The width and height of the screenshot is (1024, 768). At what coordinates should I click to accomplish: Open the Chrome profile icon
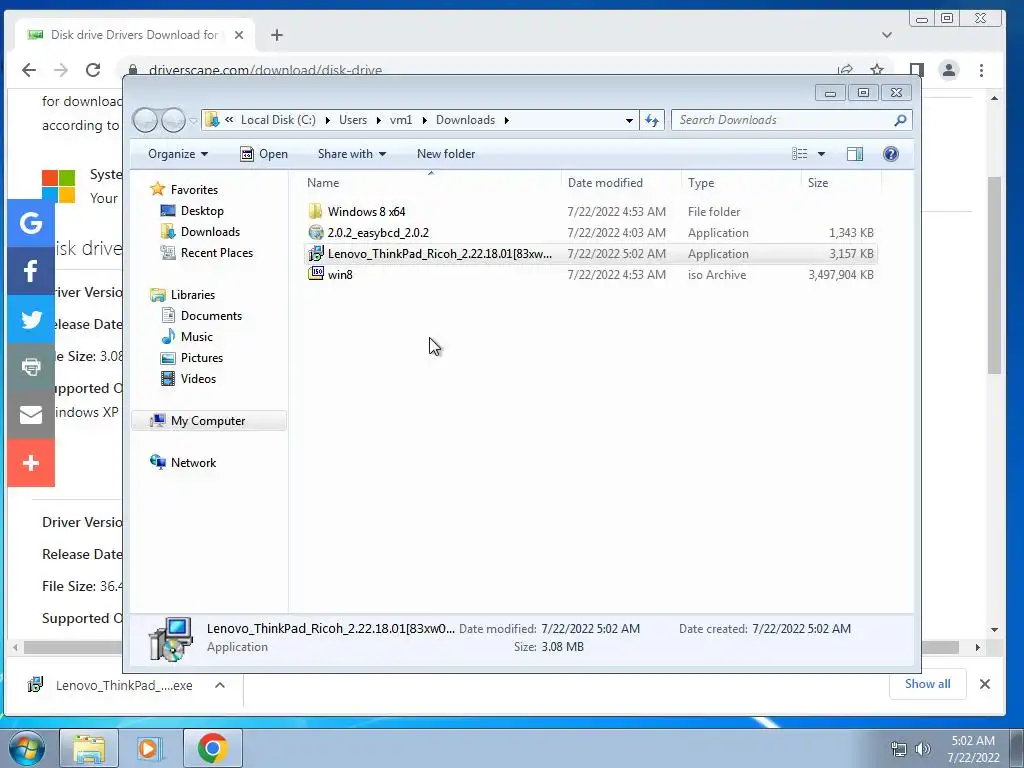(x=949, y=70)
